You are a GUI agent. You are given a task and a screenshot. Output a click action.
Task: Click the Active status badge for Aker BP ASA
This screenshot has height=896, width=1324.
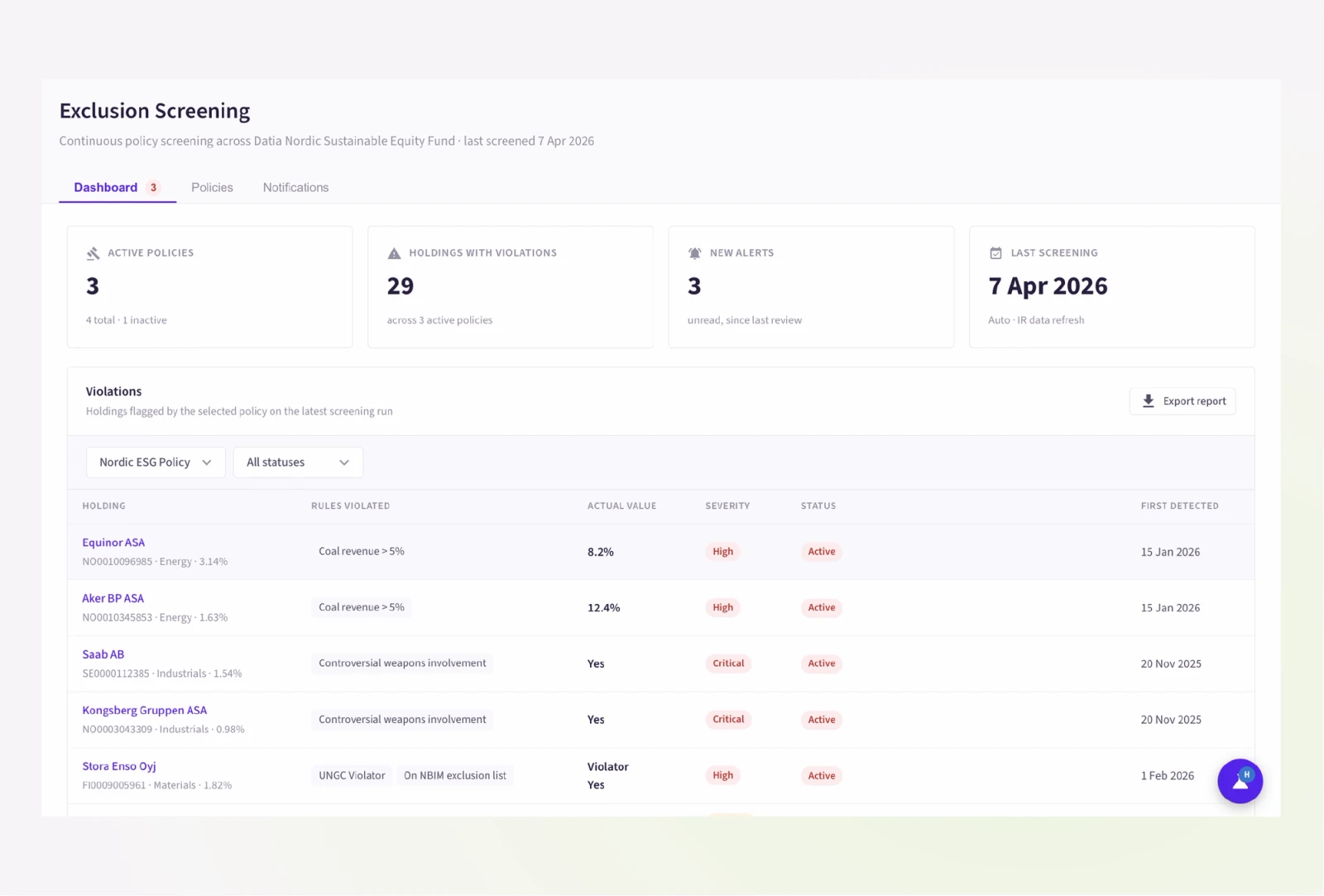(822, 607)
